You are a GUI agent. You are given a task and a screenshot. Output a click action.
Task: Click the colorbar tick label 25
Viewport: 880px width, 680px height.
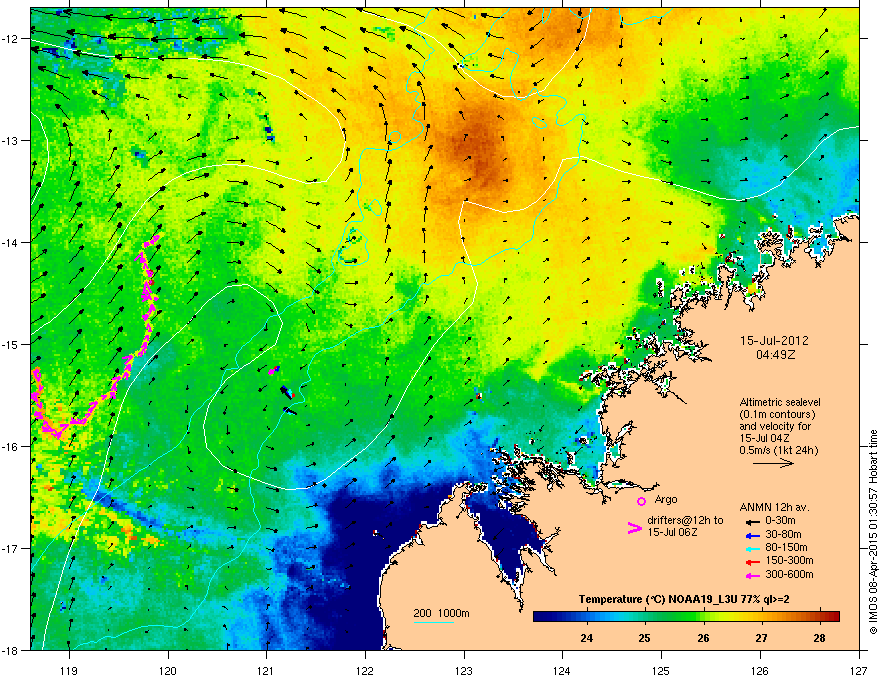coord(645,638)
